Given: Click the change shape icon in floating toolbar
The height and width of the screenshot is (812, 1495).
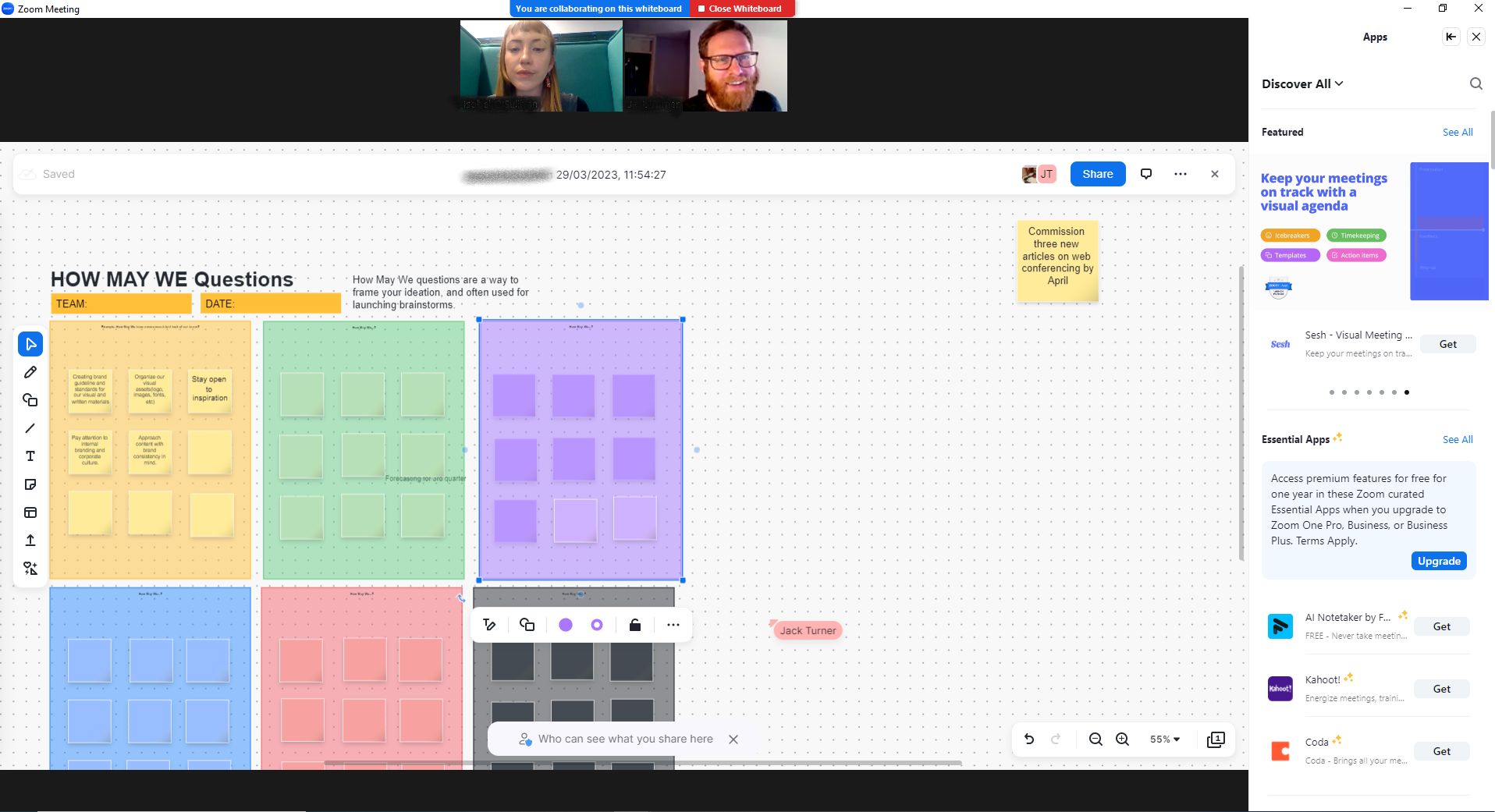Looking at the screenshot, I should click(x=527, y=625).
